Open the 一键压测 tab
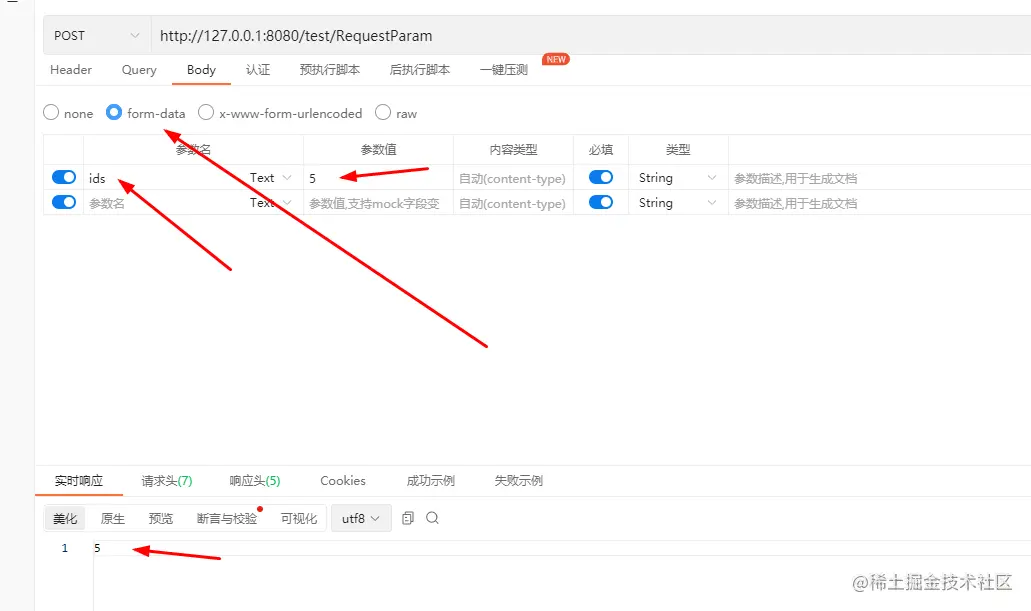The image size is (1031, 611). point(504,70)
